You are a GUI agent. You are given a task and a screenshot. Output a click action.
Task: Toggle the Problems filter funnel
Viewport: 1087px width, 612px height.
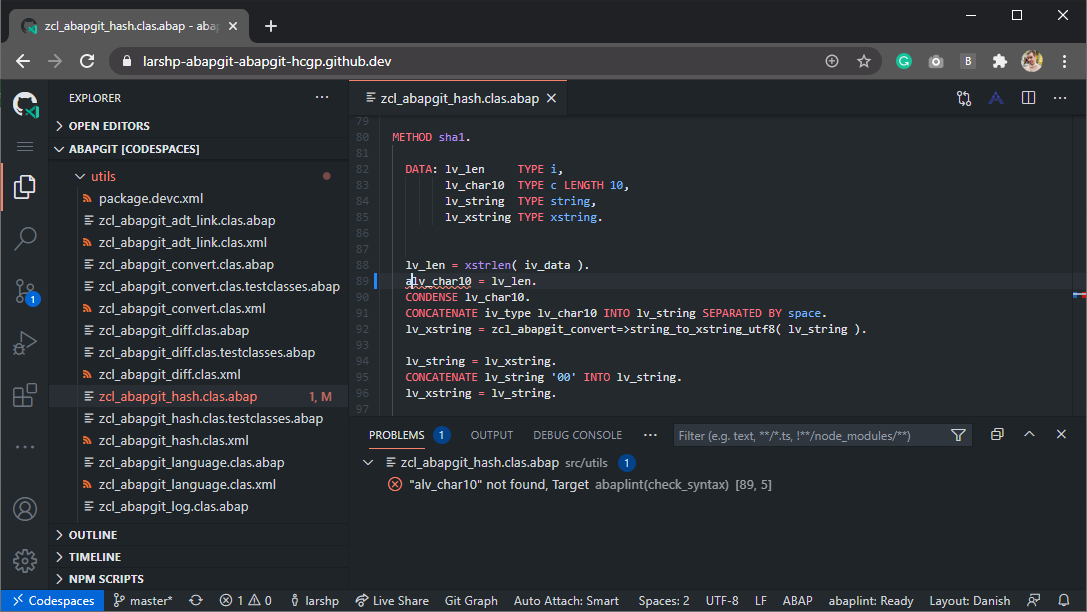click(x=958, y=434)
